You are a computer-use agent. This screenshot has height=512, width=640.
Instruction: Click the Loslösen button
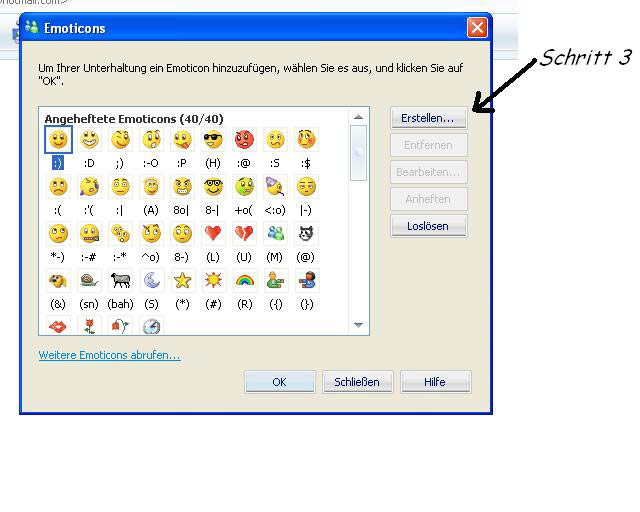[x=429, y=226]
